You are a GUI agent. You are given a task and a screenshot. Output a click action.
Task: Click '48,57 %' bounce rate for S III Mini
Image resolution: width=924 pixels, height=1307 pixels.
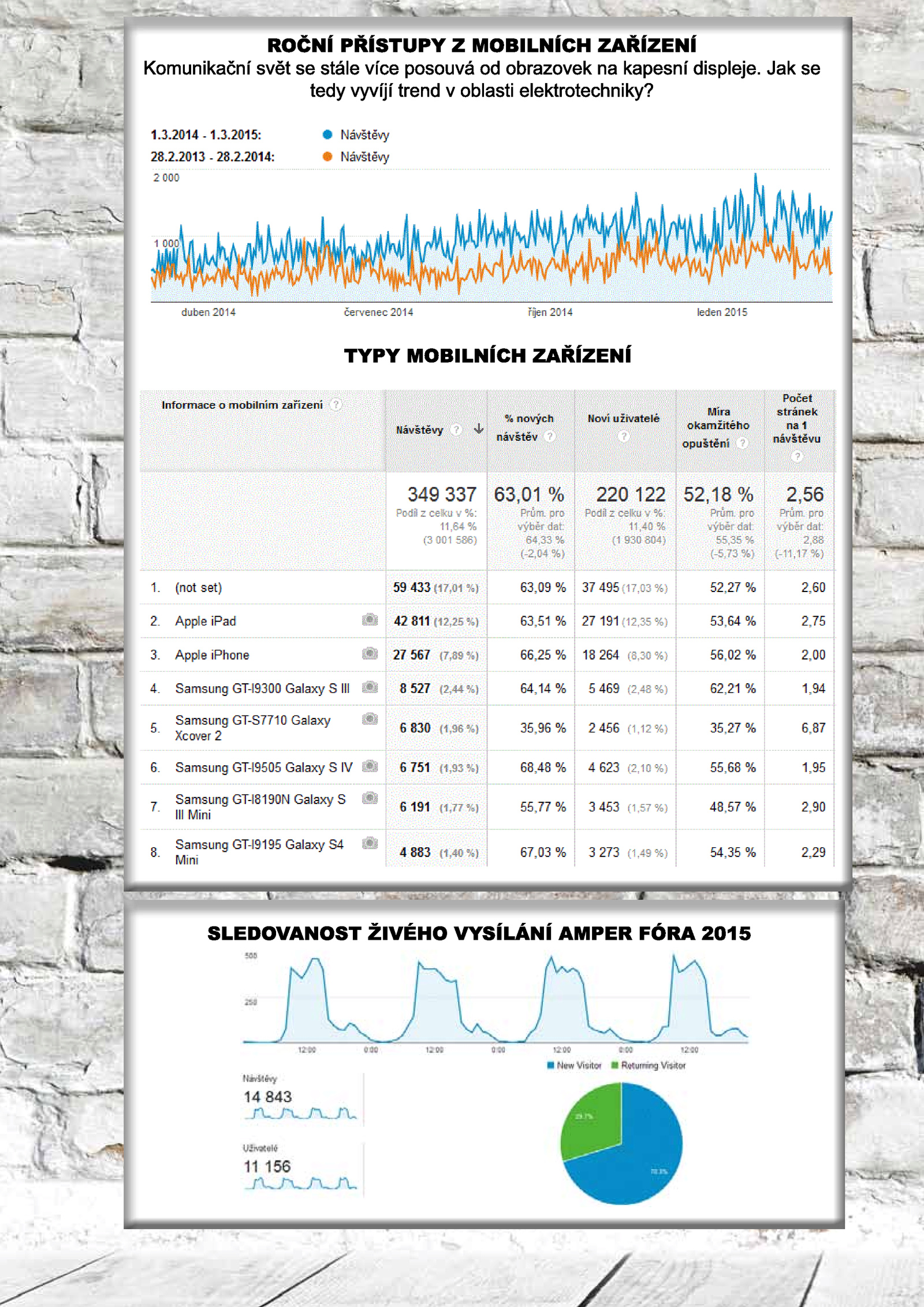(733, 807)
